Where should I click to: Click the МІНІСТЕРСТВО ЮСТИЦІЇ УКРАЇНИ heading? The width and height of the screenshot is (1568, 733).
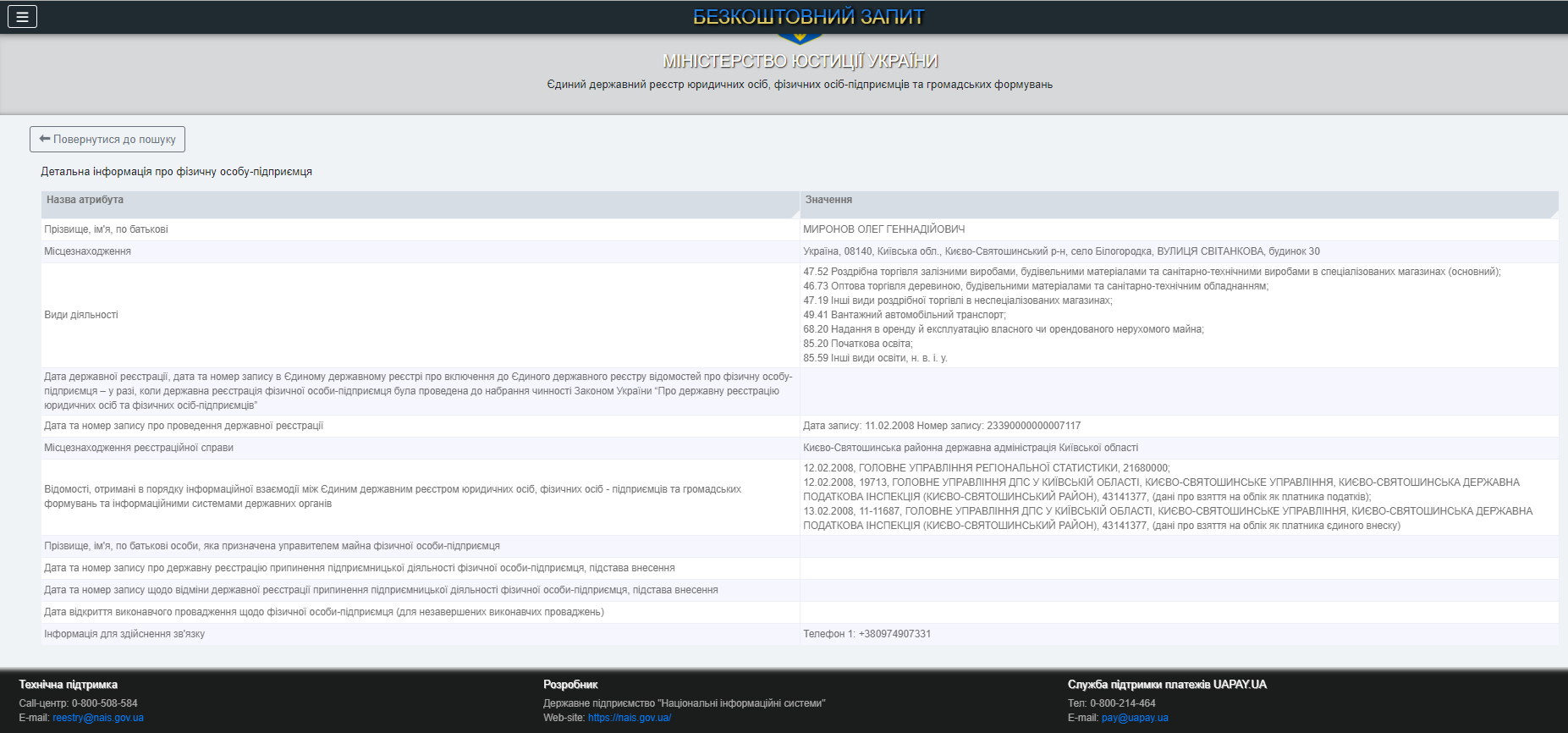point(800,61)
